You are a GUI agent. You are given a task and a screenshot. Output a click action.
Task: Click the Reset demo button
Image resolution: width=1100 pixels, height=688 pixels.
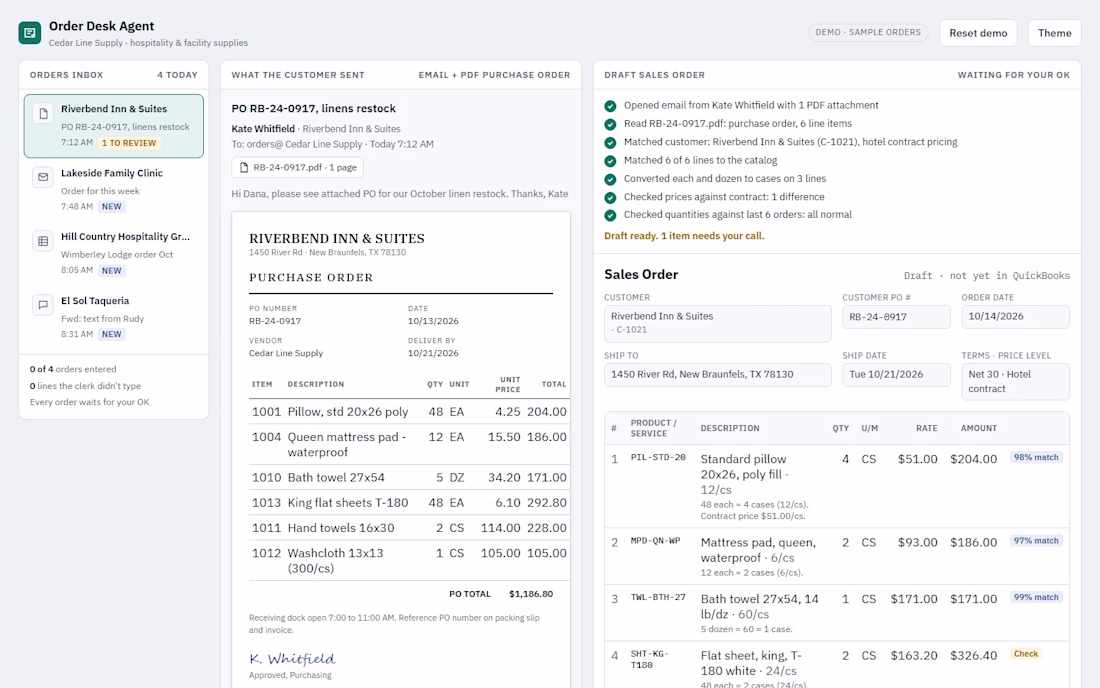(x=978, y=33)
